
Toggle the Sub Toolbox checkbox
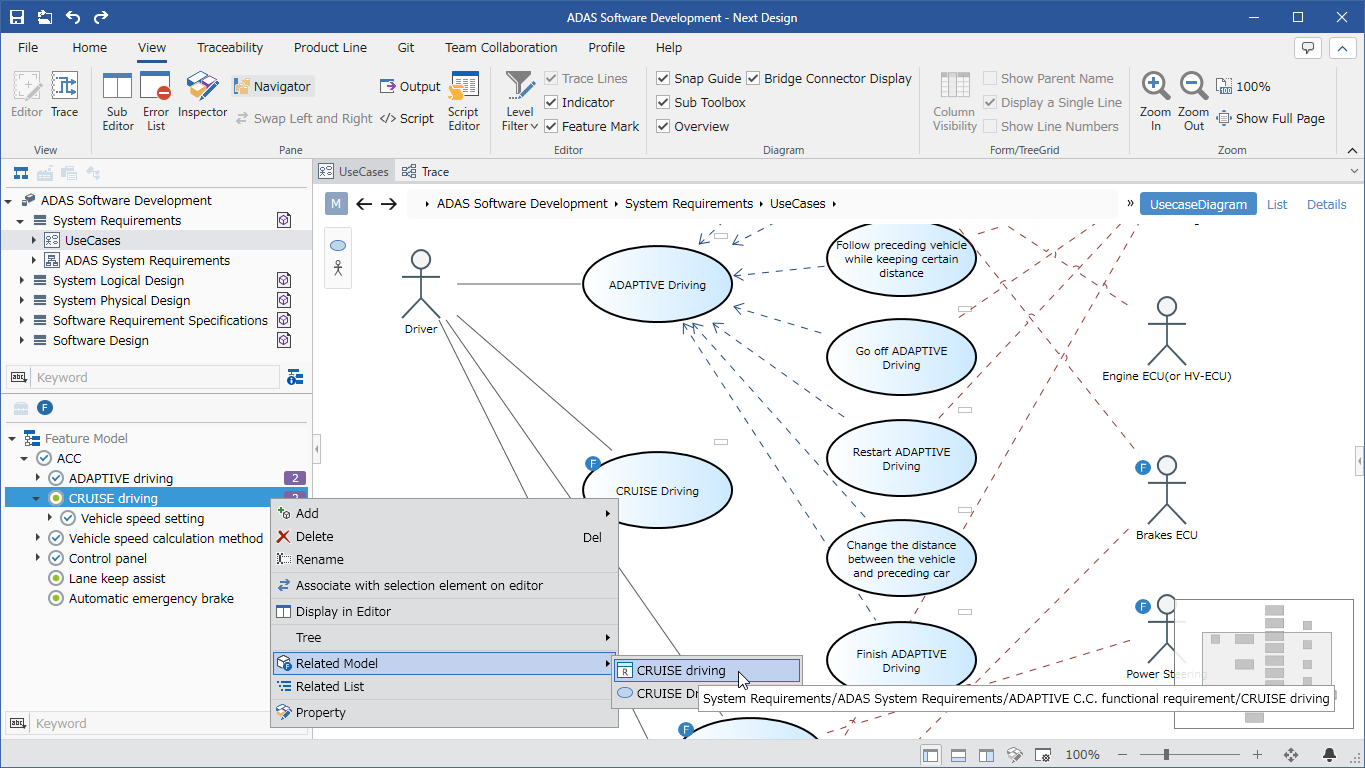pyautogui.click(x=663, y=102)
